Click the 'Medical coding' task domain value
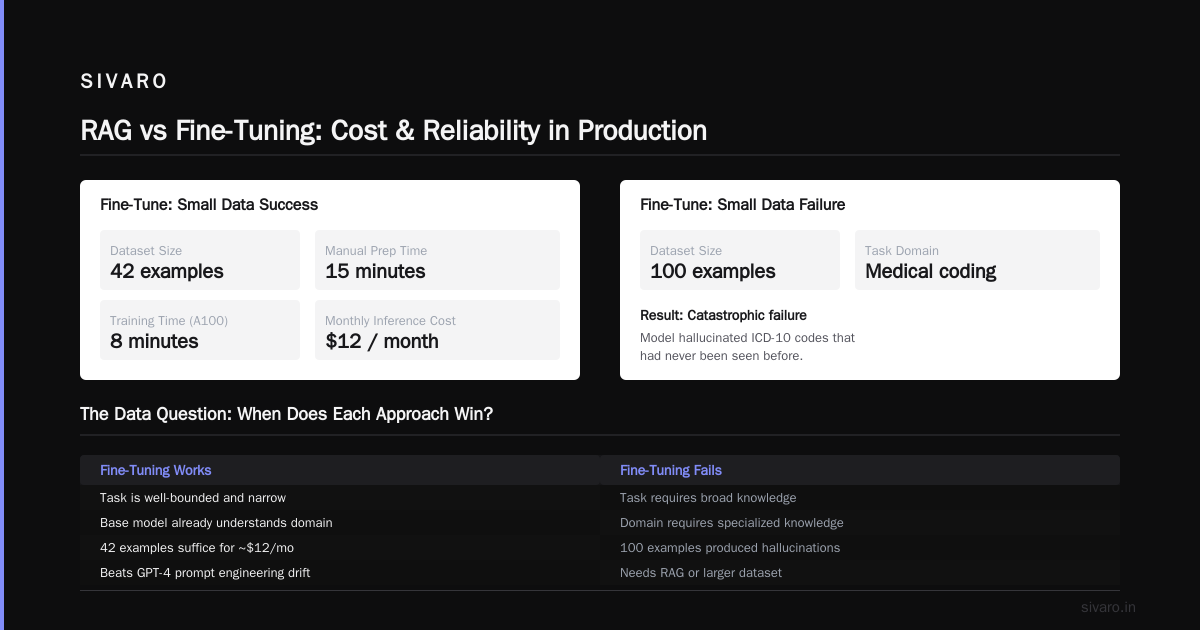The width and height of the screenshot is (1200, 630). tap(931, 271)
